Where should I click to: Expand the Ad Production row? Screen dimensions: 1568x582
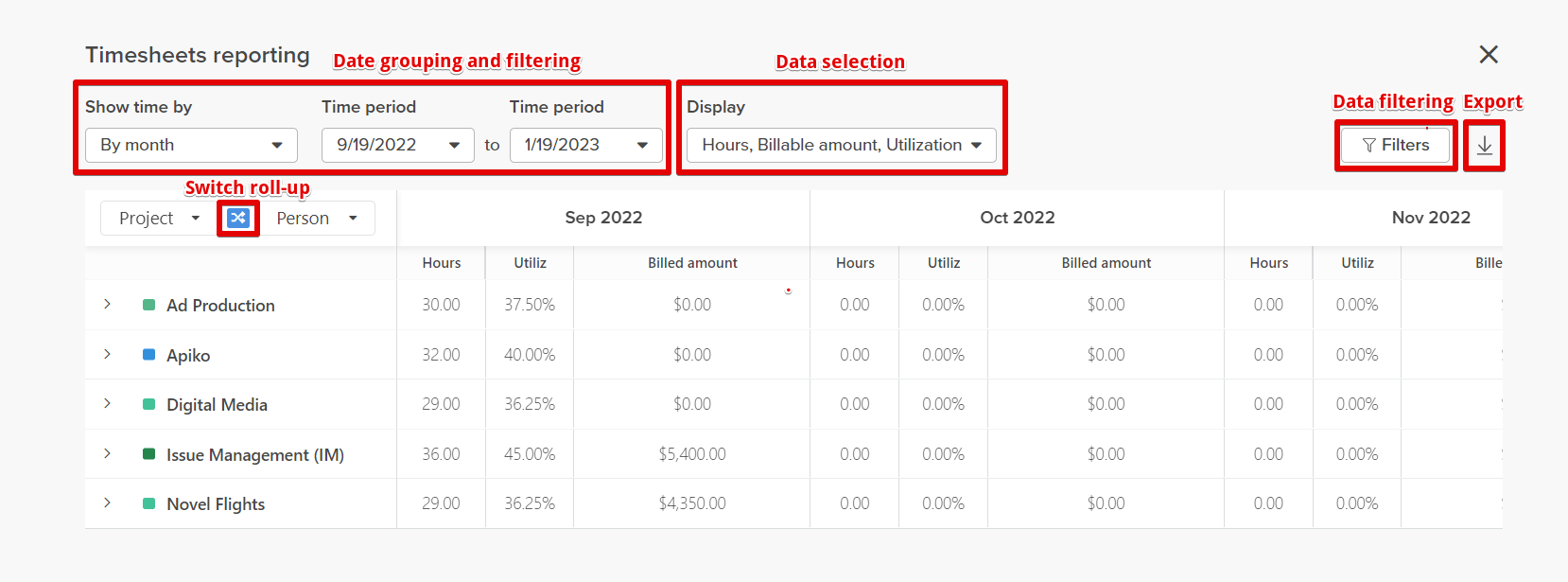coord(107,305)
